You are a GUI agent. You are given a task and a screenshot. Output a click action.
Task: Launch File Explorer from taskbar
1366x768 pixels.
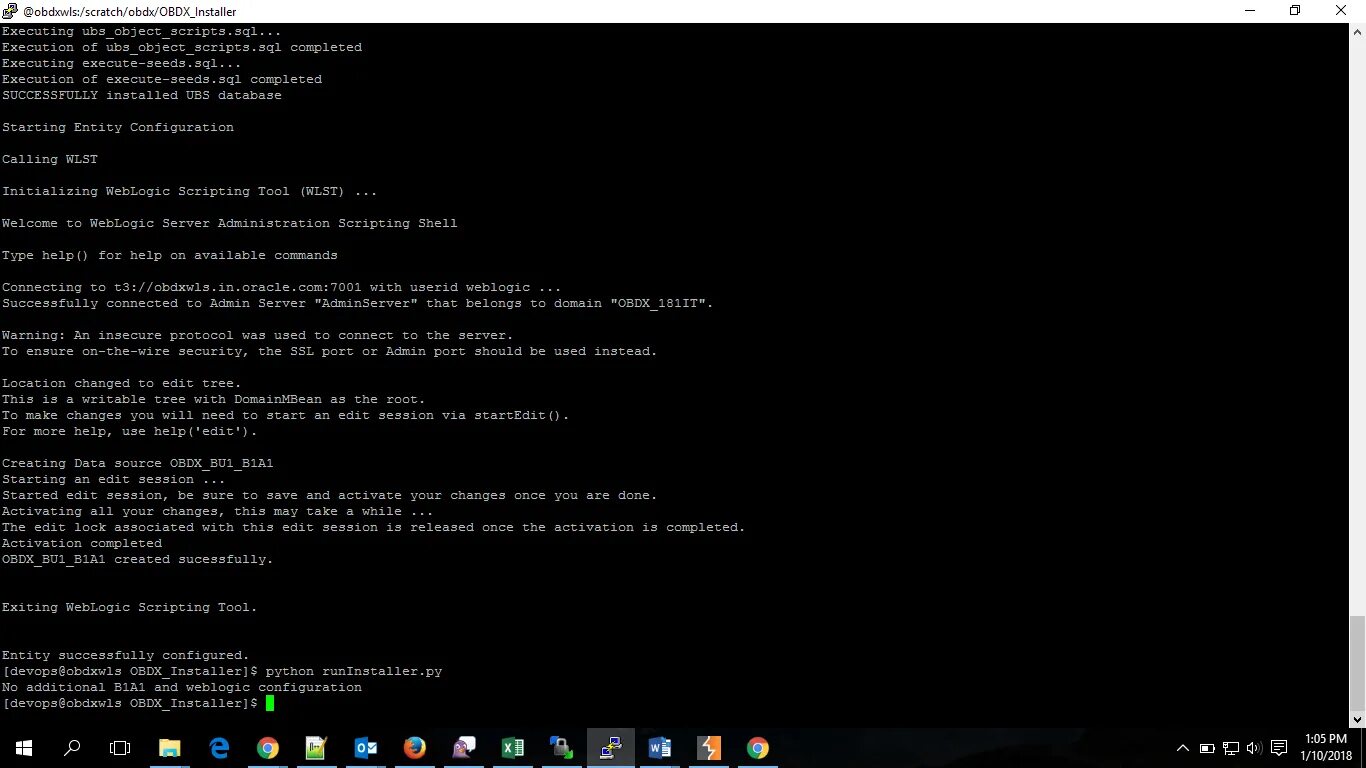click(x=170, y=747)
